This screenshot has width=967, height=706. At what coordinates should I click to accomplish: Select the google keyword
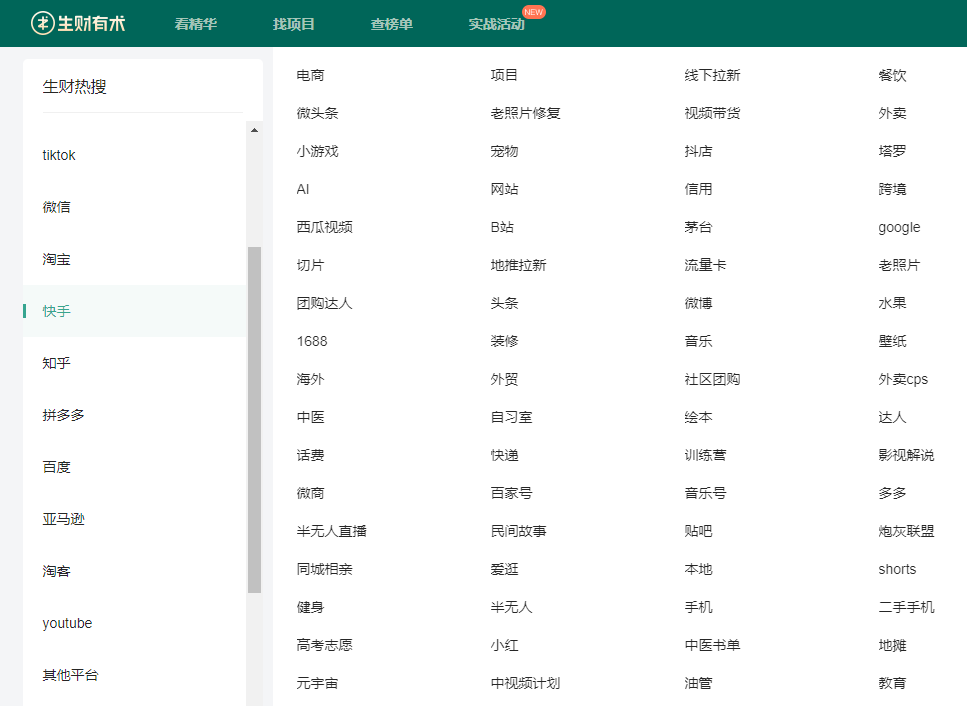[x=899, y=228]
